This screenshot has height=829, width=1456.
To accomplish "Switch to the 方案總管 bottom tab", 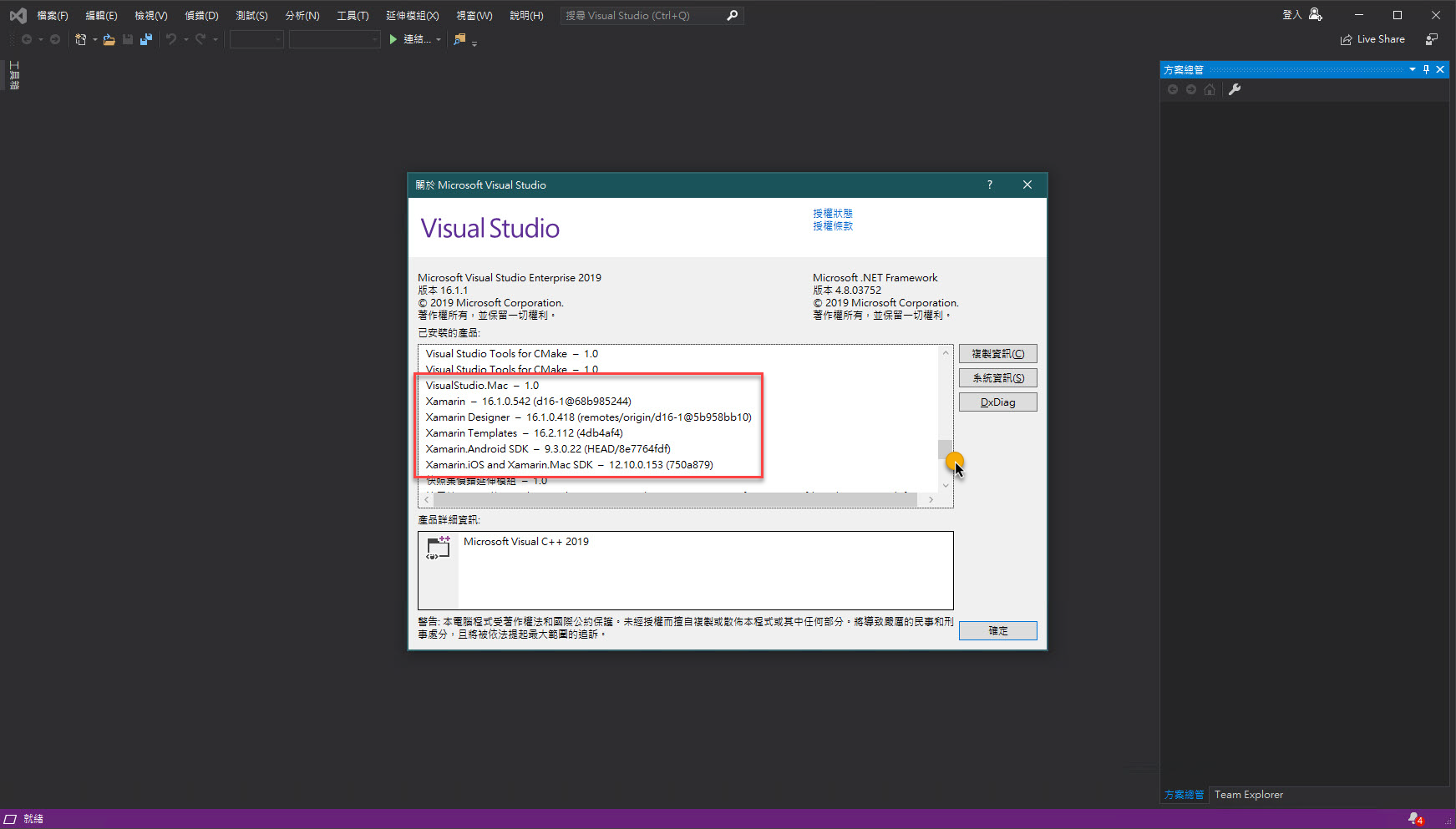I will pos(1184,795).
